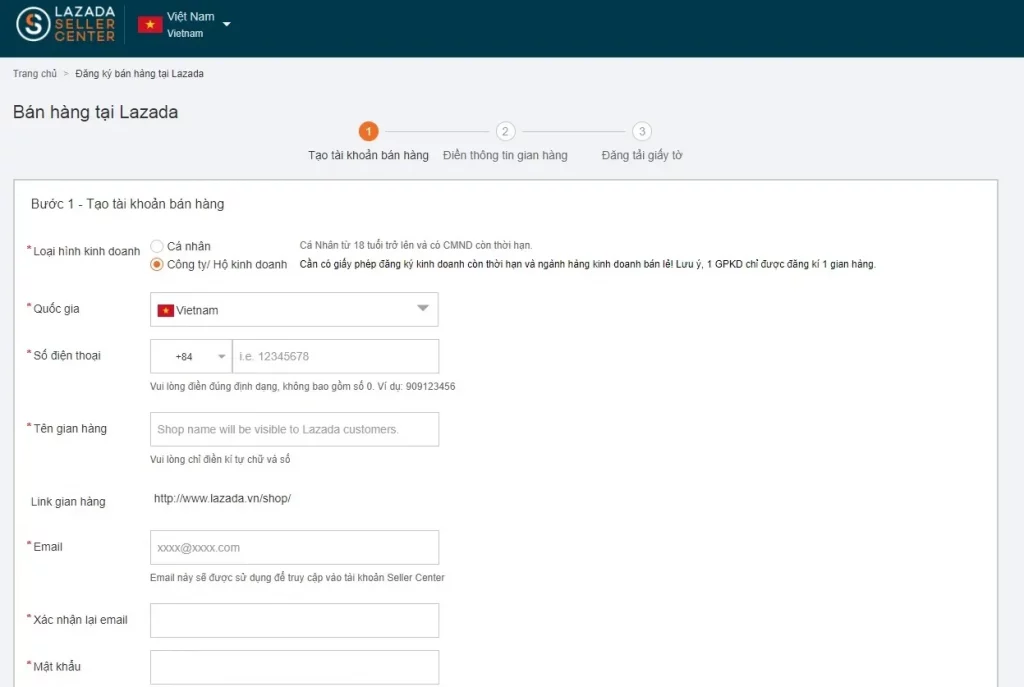Viewport: 1024px width, 687px height.
Task: Click the Tên gian hàng shop name field
Action: (x=294, y=428)
